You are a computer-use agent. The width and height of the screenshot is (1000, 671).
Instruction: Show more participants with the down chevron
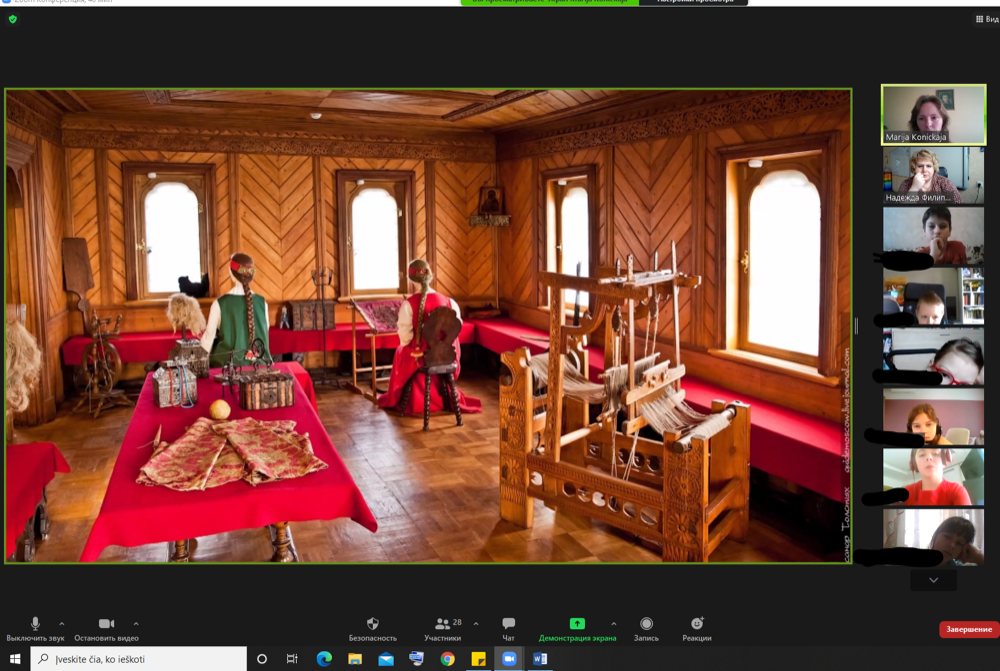pos(934,580)
